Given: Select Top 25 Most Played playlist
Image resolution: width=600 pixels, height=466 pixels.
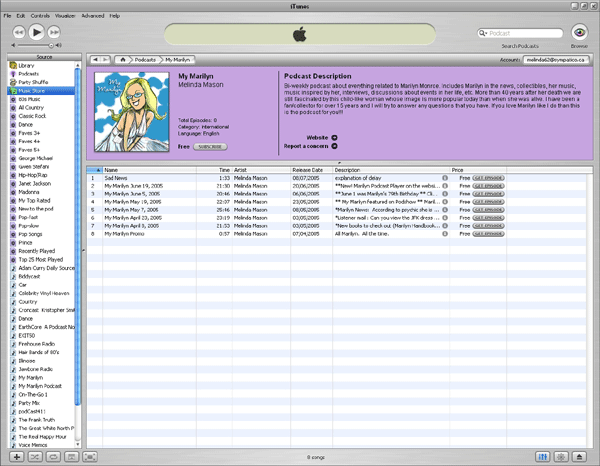Looking at the screenshot, I should coord(41,259).
